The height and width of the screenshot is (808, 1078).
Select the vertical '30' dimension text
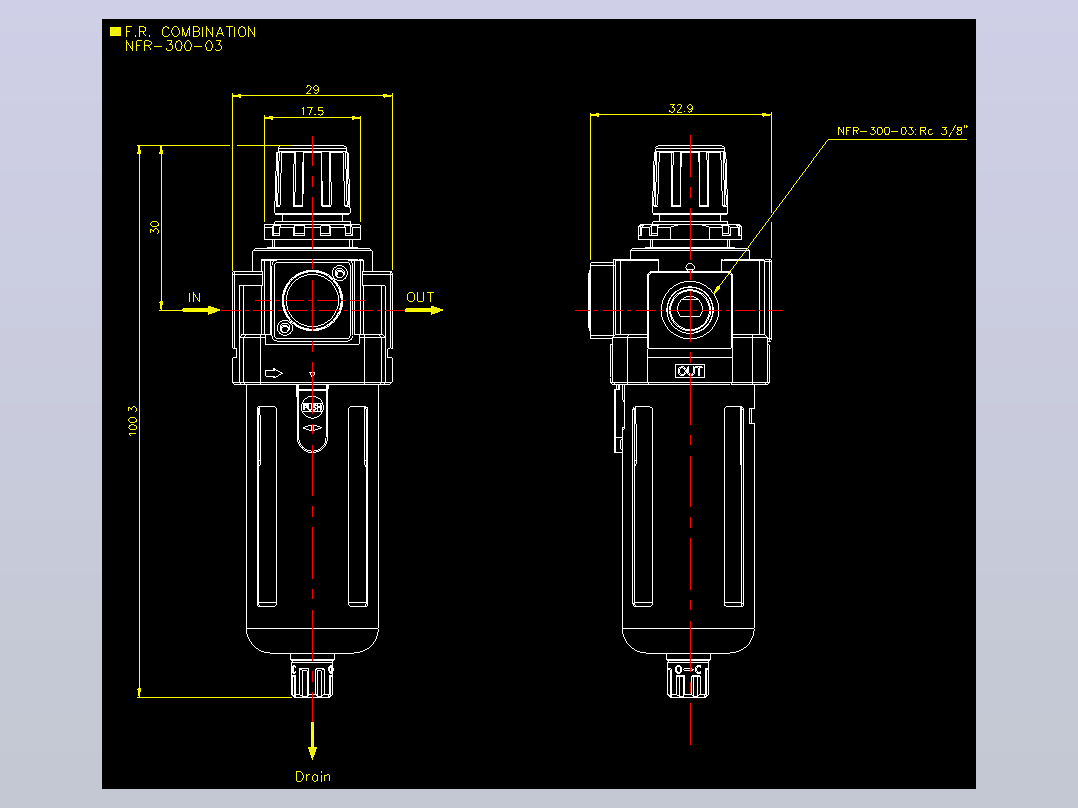coord(155,227)
